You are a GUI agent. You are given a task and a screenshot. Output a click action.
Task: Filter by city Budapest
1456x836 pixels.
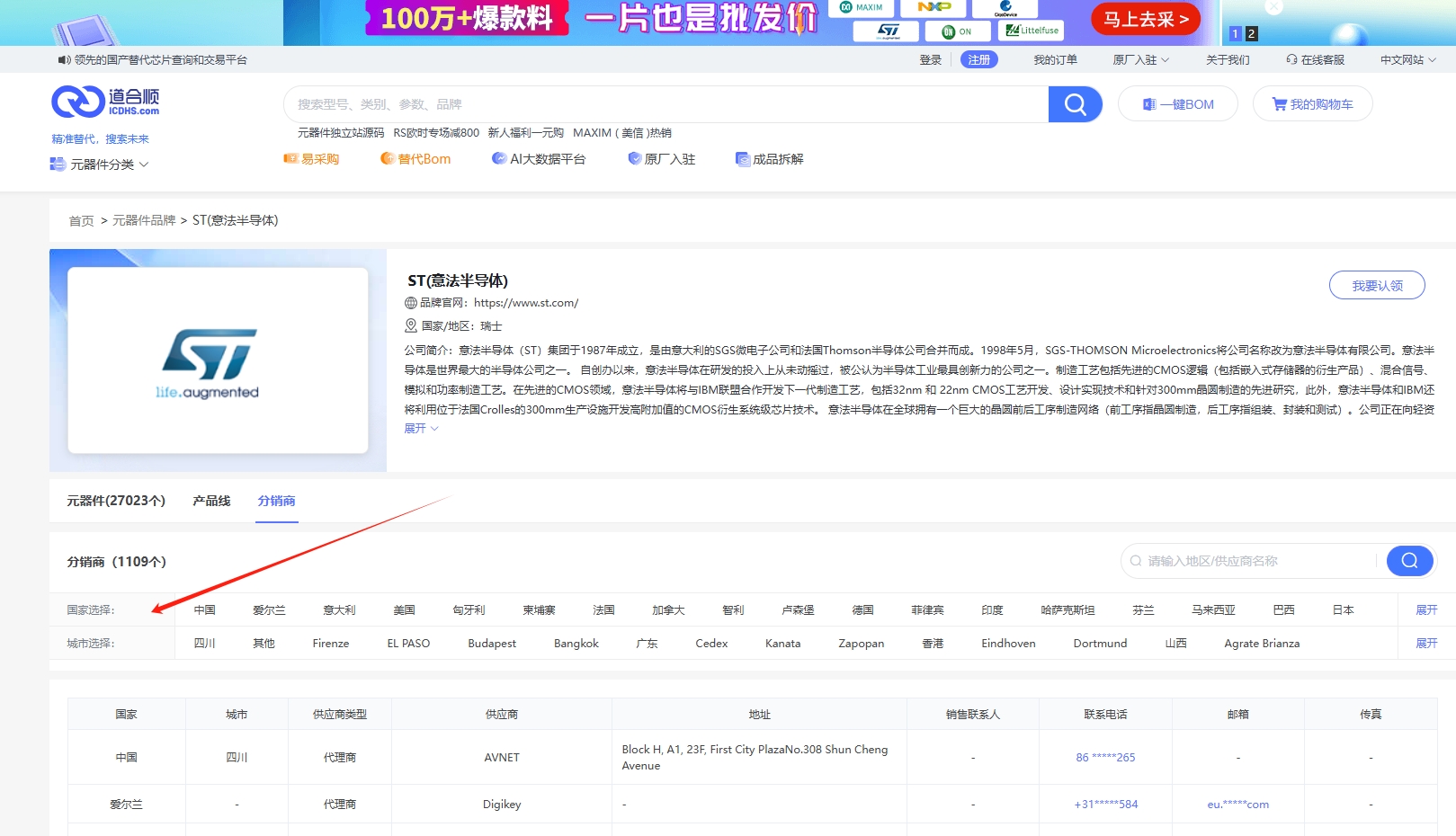coord(492,643)
